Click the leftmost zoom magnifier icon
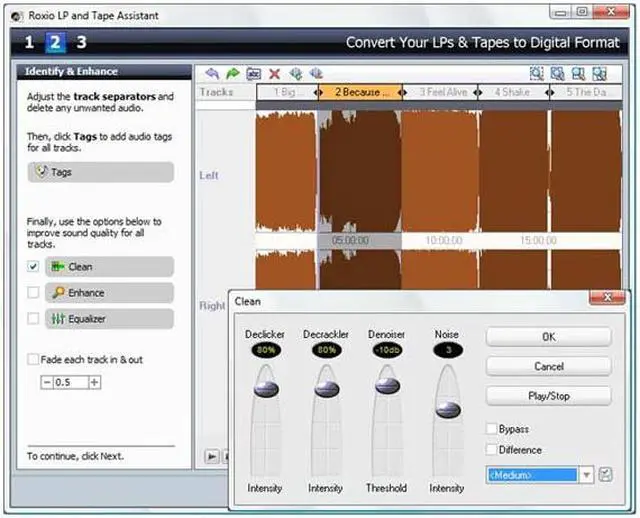 point(537,73)
